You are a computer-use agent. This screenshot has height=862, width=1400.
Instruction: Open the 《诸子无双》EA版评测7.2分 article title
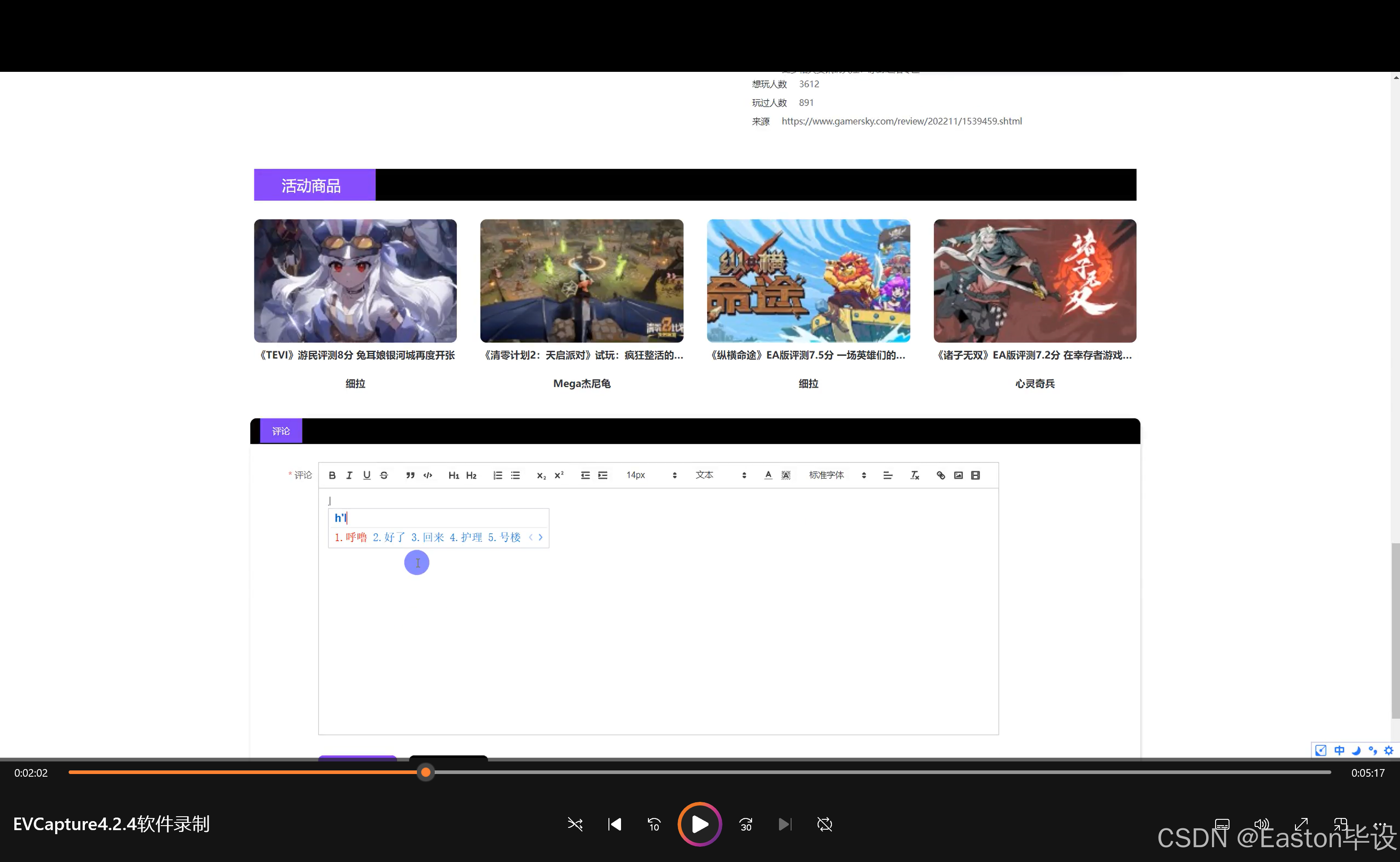(x=1035, y=355)
